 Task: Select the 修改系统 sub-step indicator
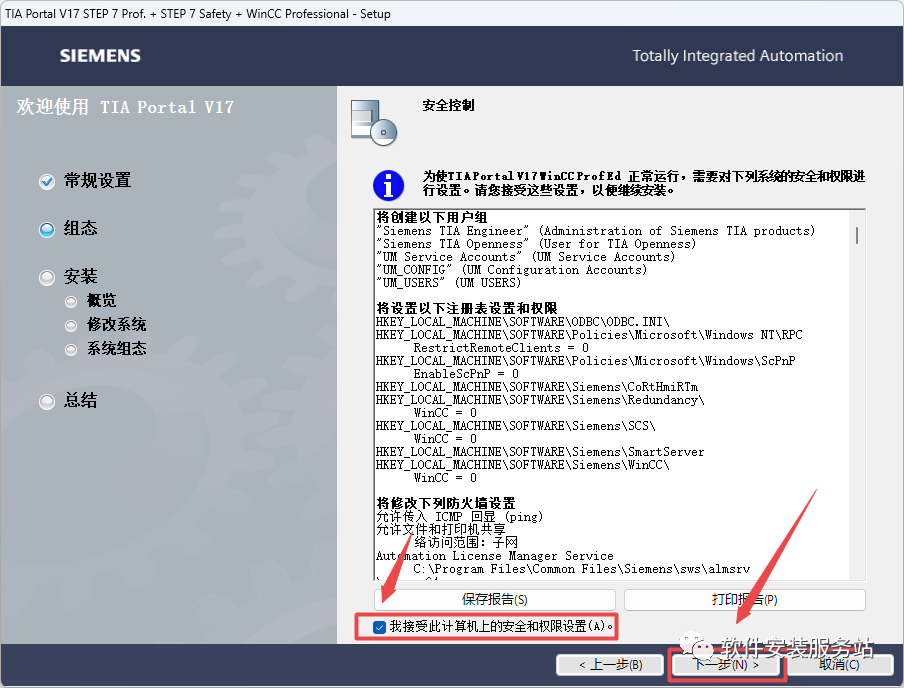71,326
